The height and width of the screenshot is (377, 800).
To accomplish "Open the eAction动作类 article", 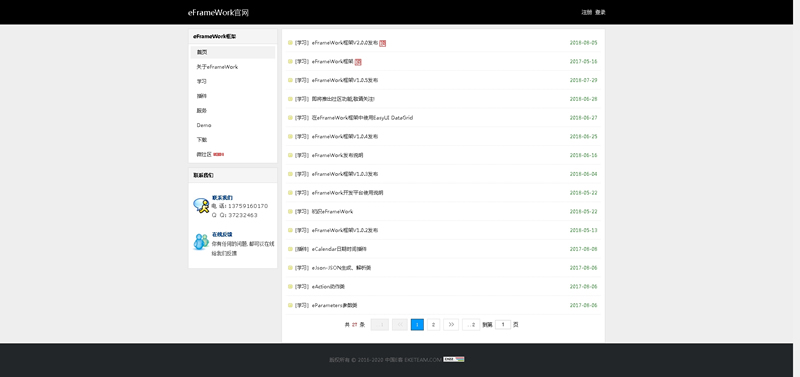I will 329,287.
